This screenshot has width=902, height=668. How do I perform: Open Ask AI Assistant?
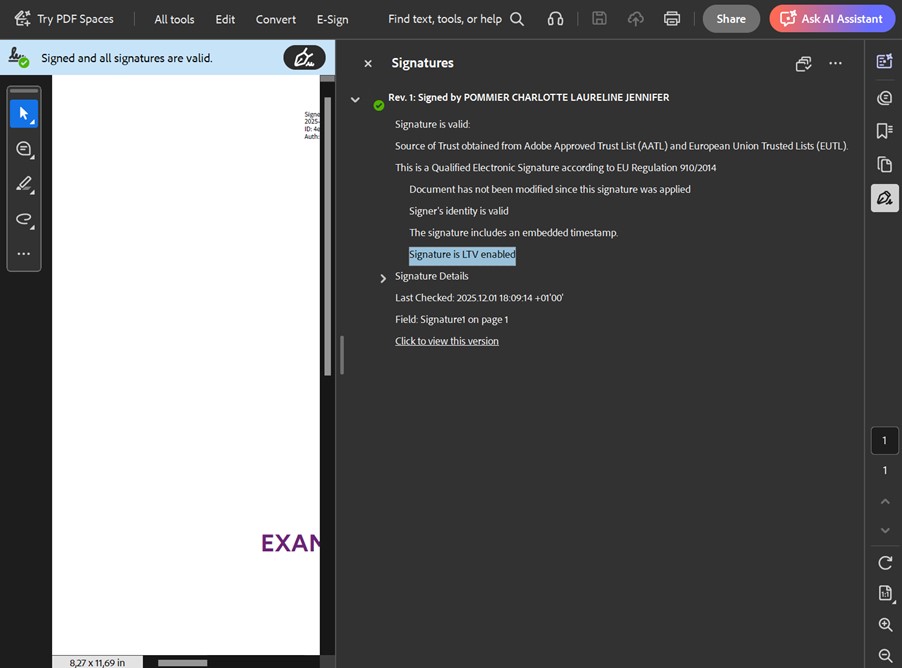click(832, 19)
